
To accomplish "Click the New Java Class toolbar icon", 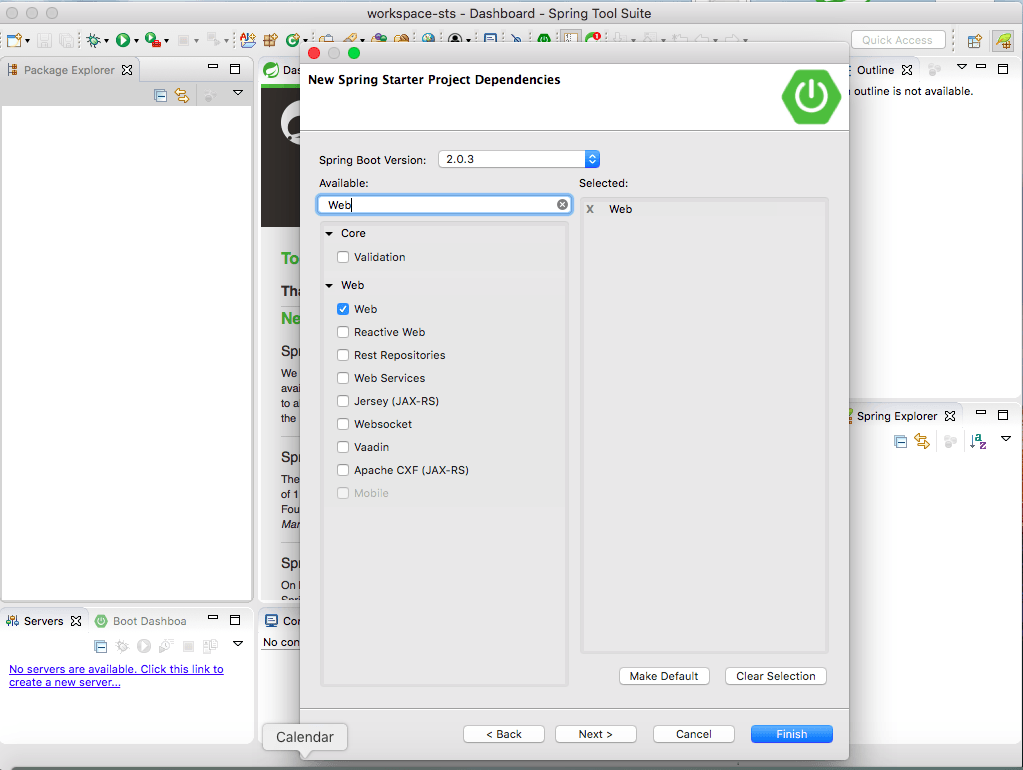I will (x=292, y=40).
